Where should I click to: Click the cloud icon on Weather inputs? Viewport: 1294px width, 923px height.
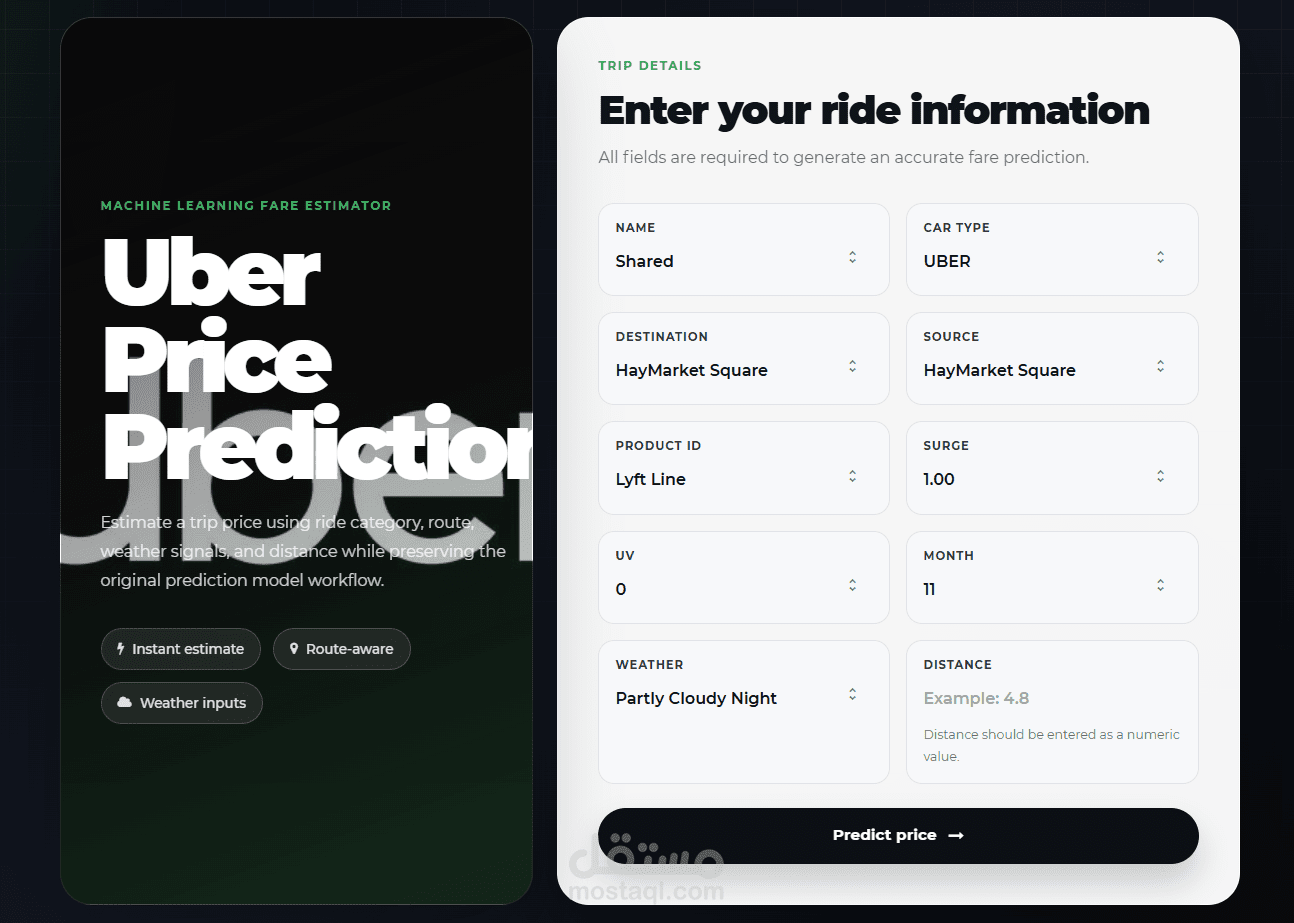tap(124, 703)
